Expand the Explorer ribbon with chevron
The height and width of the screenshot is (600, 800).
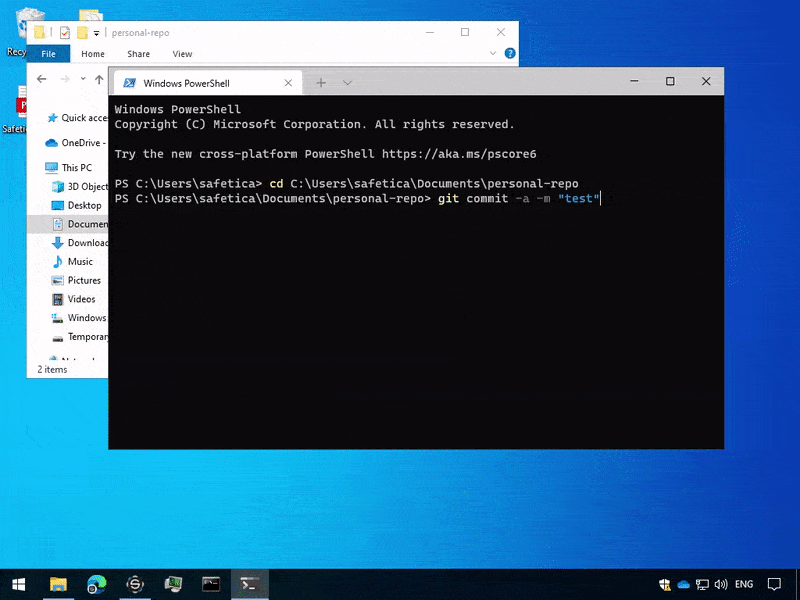click(495, 54)
